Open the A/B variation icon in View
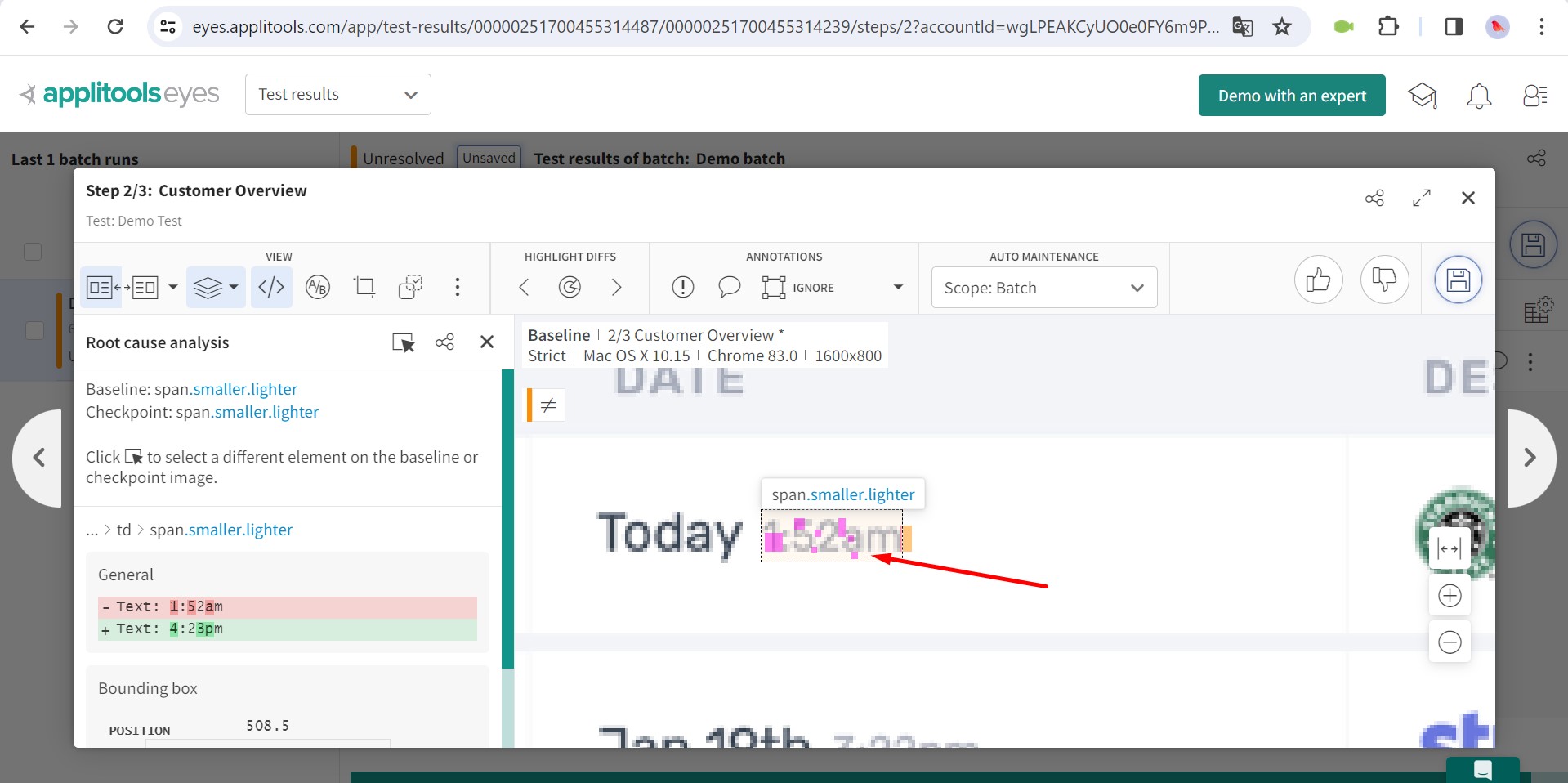 tap(317, 287)
